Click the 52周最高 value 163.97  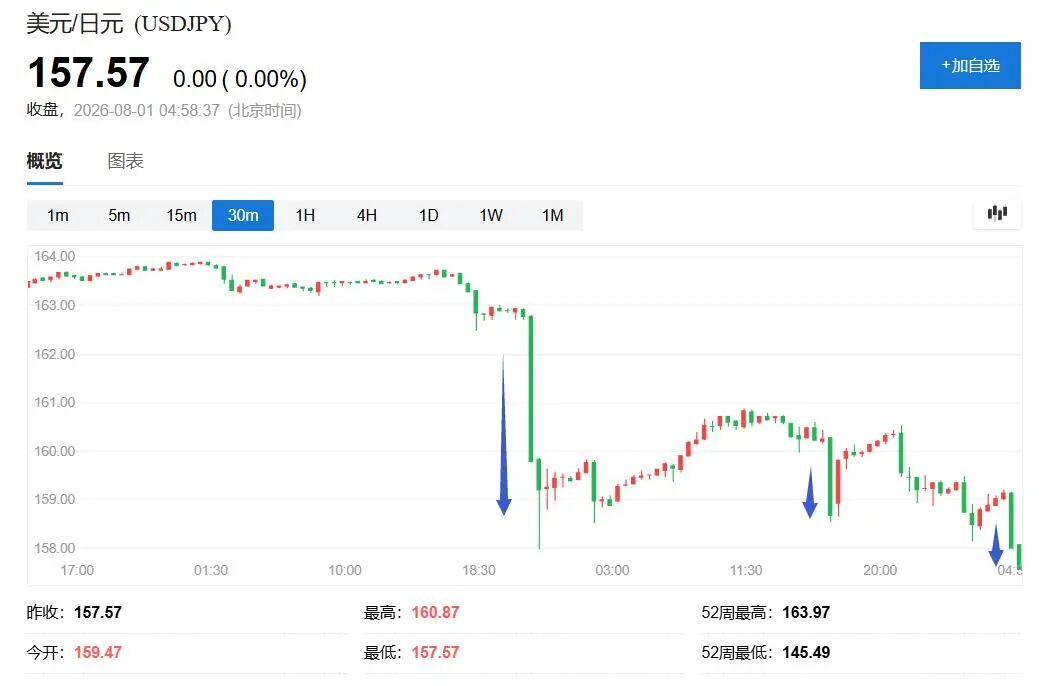pos(806,612)
